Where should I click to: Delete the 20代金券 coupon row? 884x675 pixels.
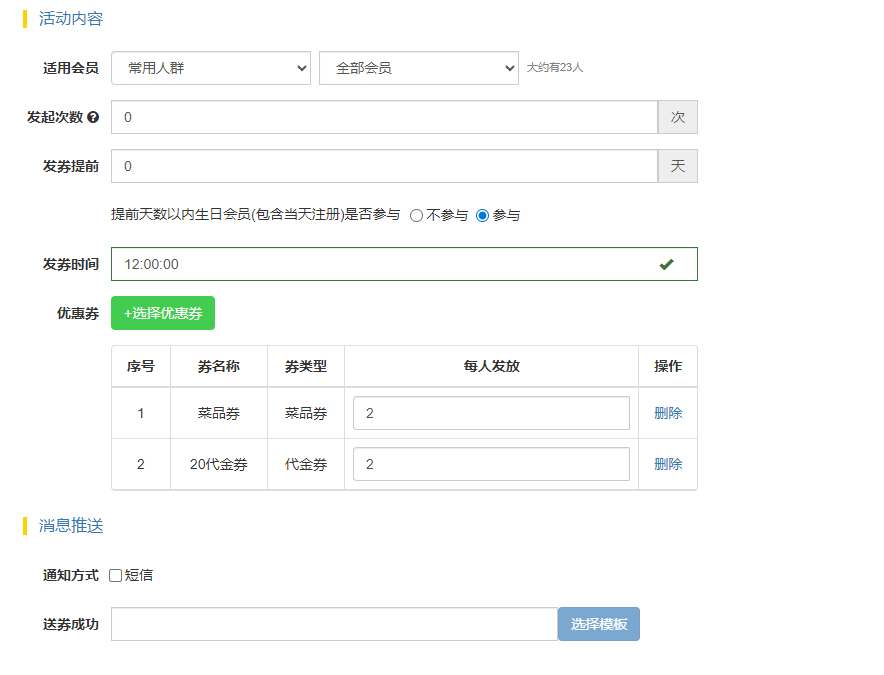(668, 464)
